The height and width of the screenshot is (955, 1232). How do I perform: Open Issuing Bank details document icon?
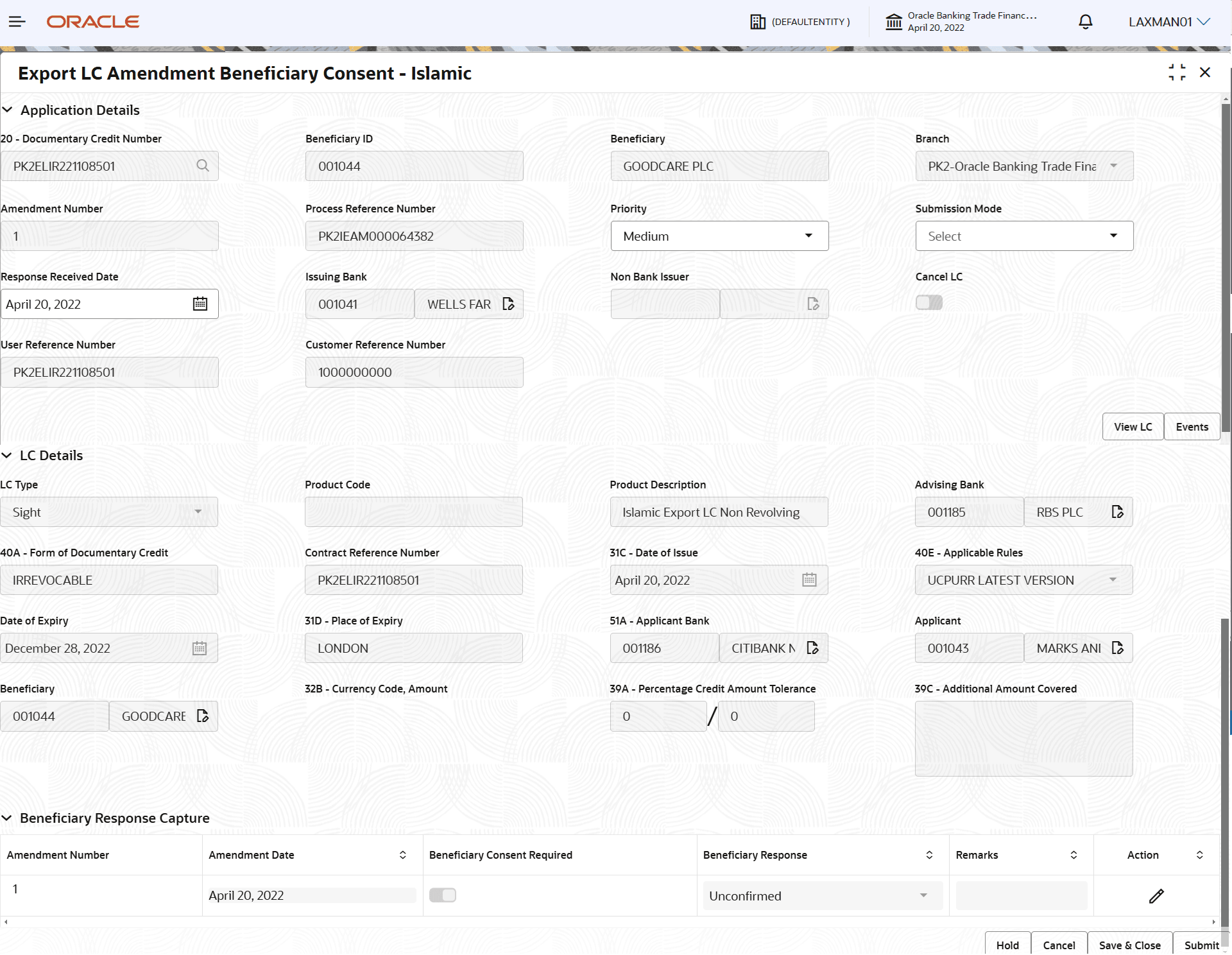click(508, 304)
